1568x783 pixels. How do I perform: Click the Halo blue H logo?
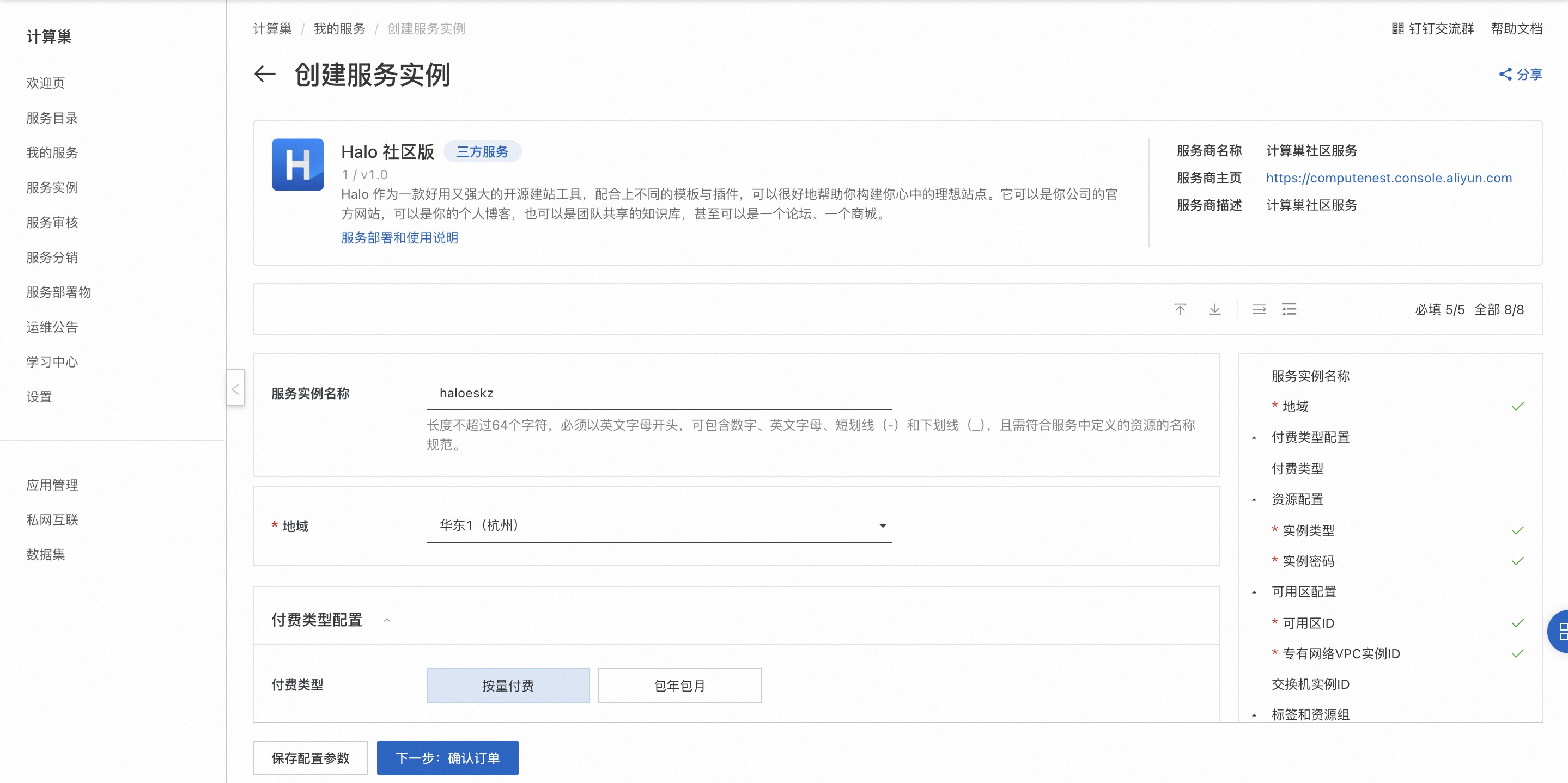(x=297, y=164)
